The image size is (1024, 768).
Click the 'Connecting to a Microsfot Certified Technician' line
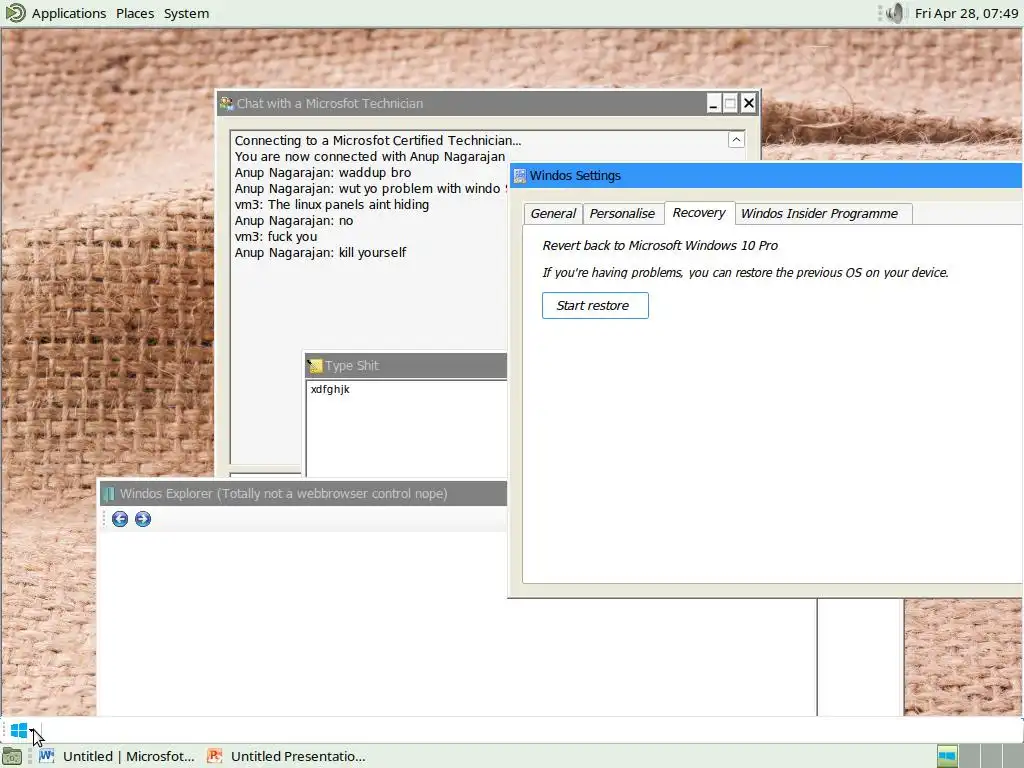coord(377,140)
